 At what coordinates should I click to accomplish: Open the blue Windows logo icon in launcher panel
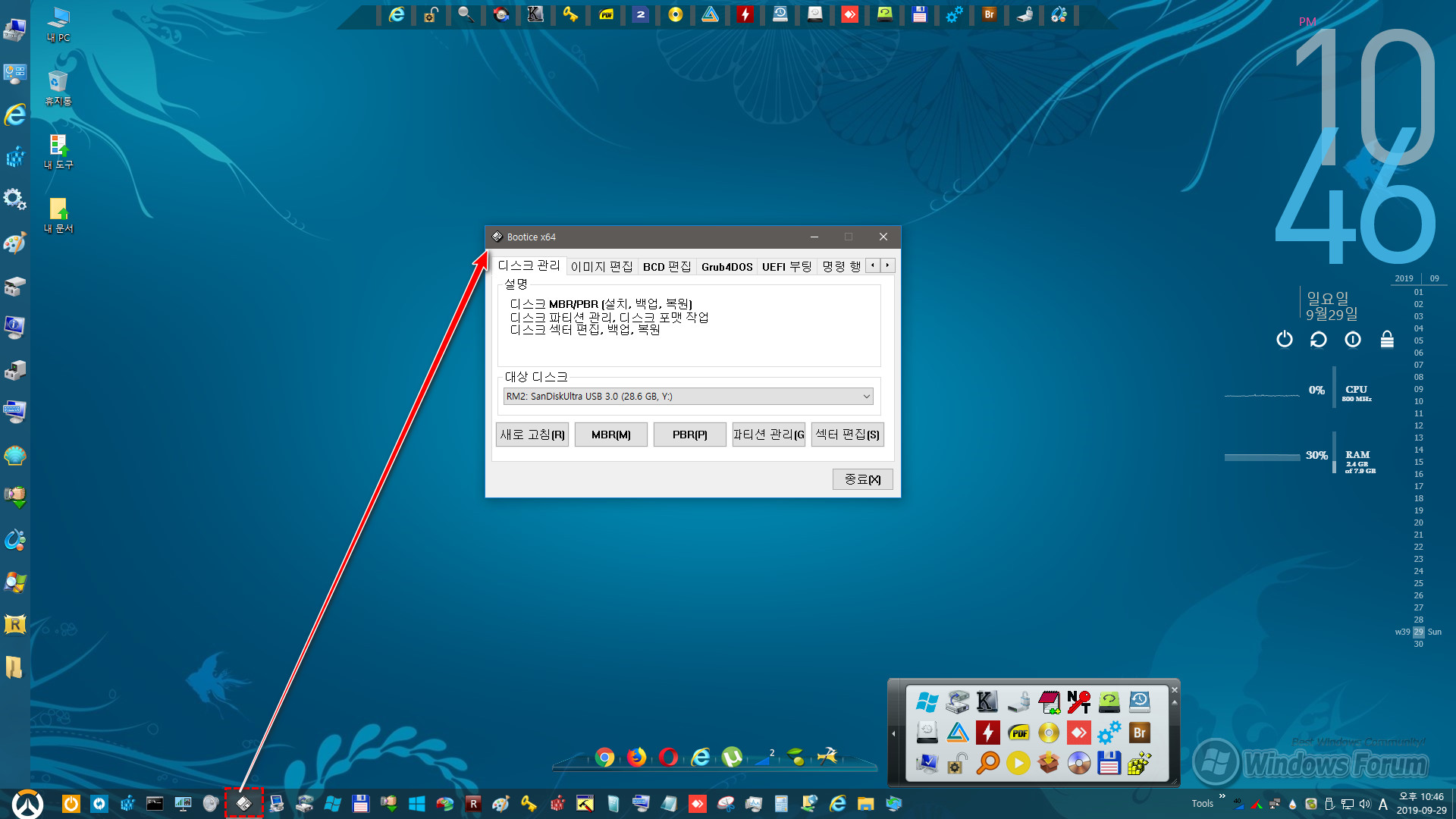point(927,702)
